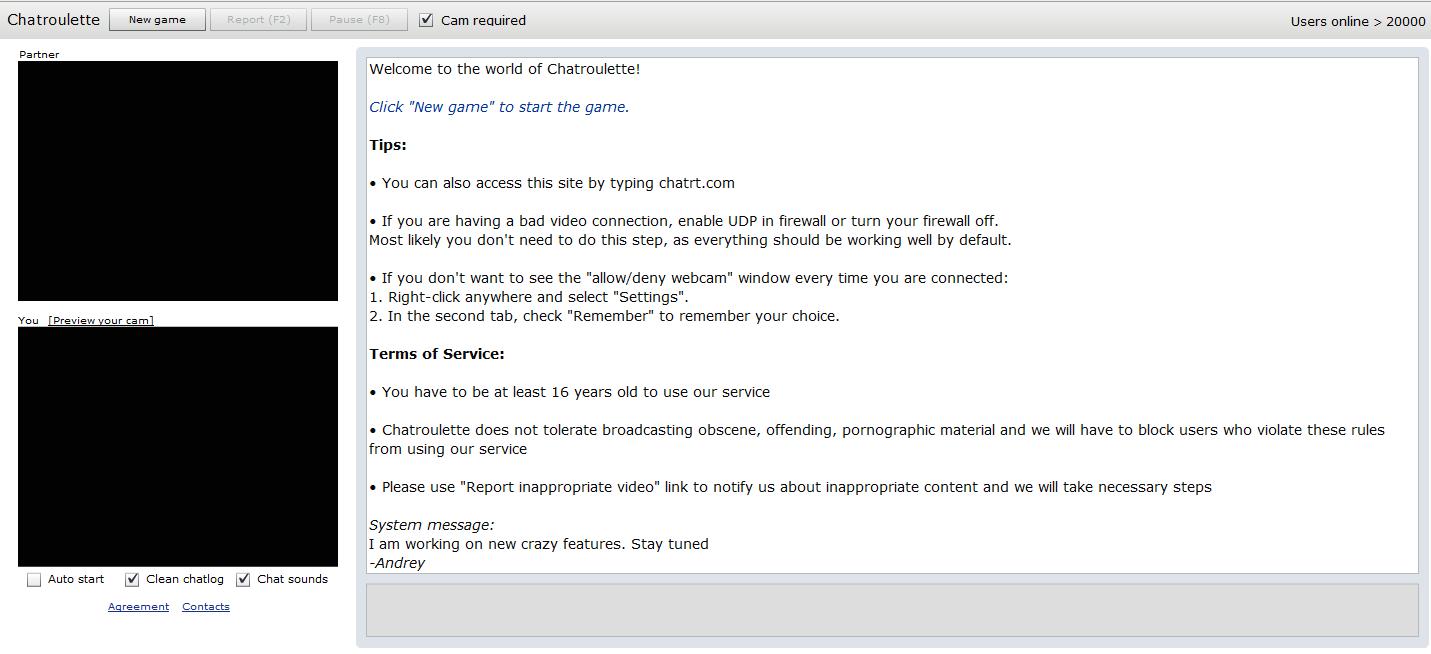Click the welcome message line in chat log
1431x654 pixels.
[505, 69]
